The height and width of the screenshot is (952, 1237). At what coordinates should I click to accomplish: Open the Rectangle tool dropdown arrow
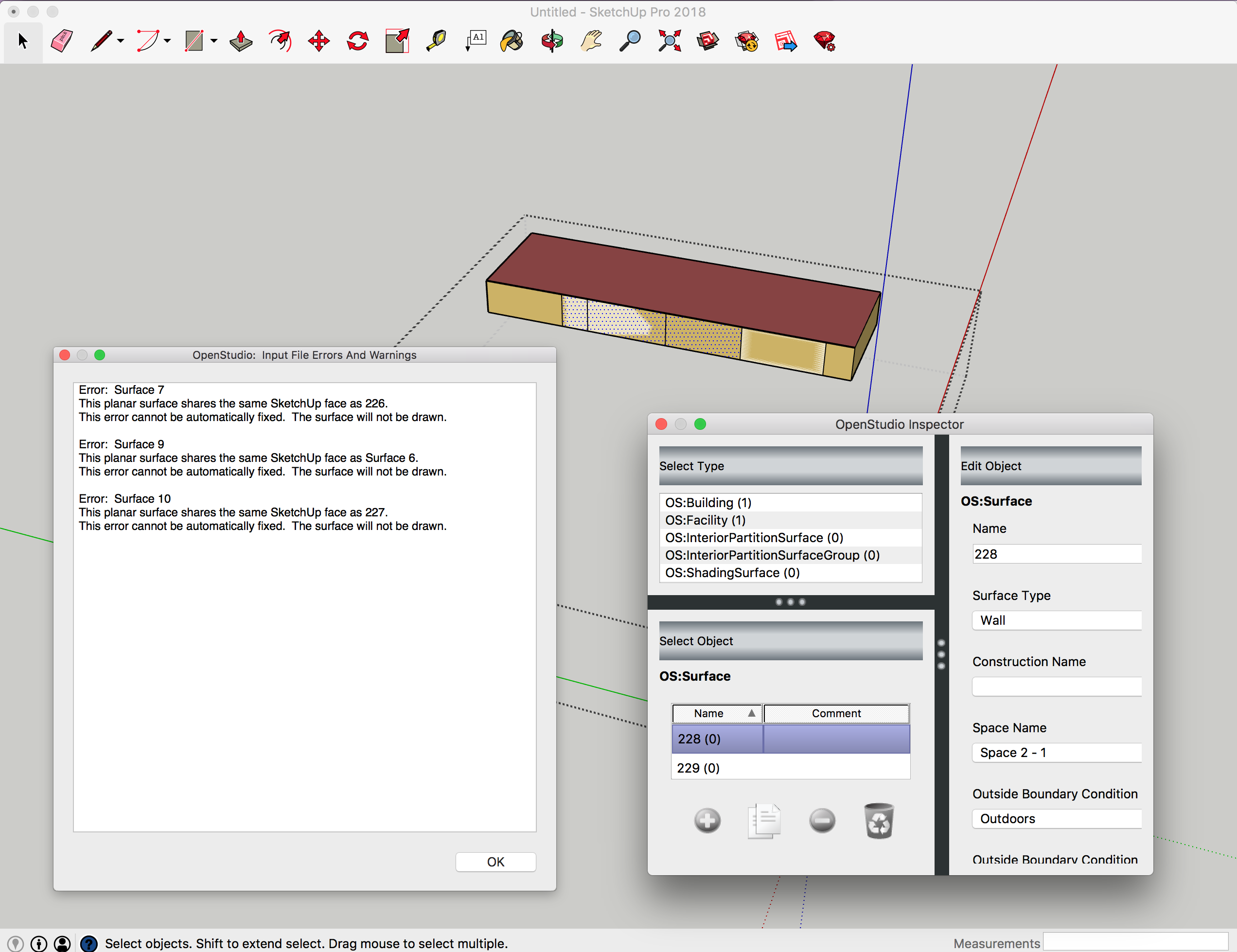tap(212, 42)
